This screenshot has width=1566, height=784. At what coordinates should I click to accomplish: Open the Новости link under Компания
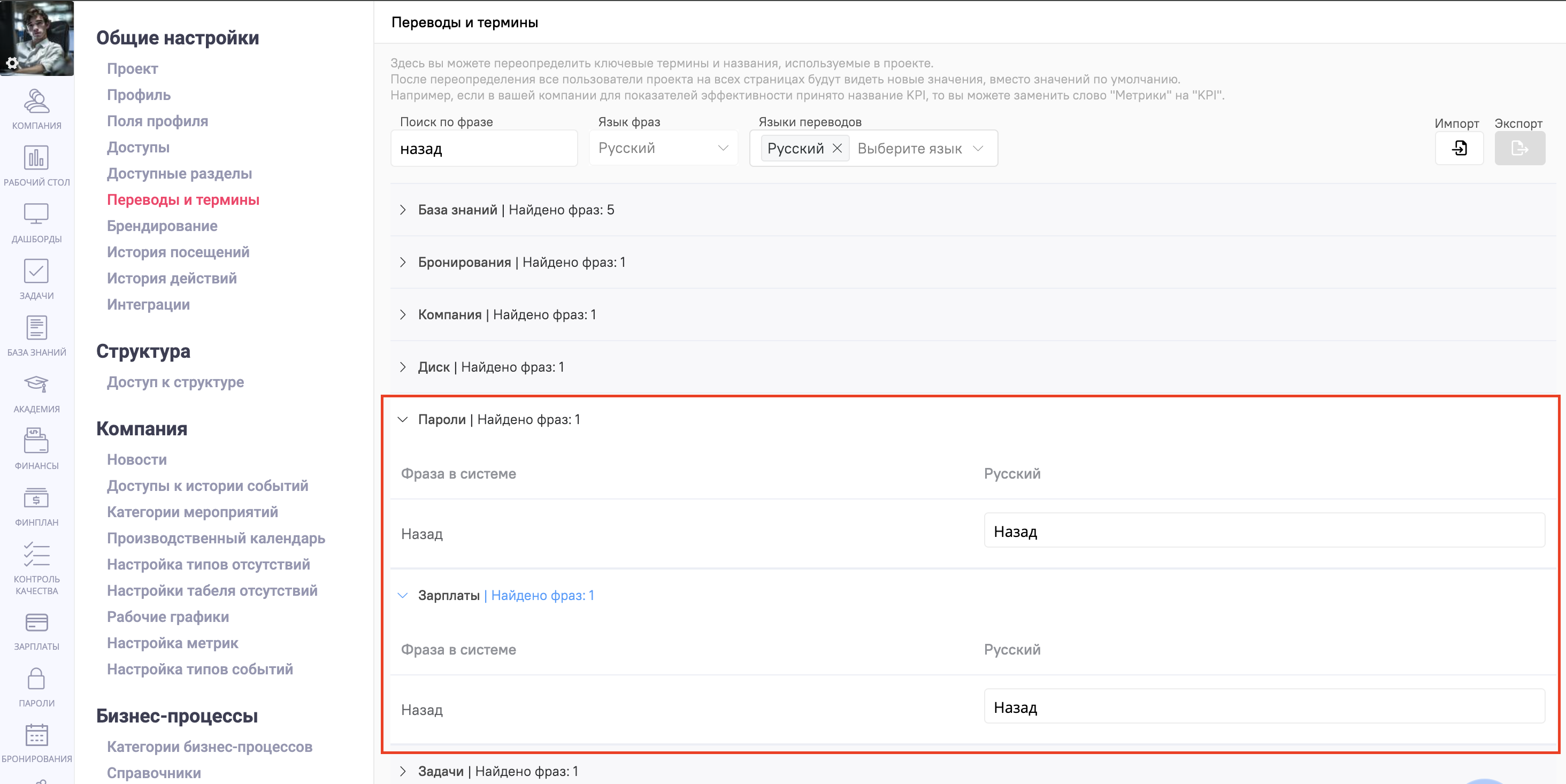pyautogui.click(x=137, y=459)
